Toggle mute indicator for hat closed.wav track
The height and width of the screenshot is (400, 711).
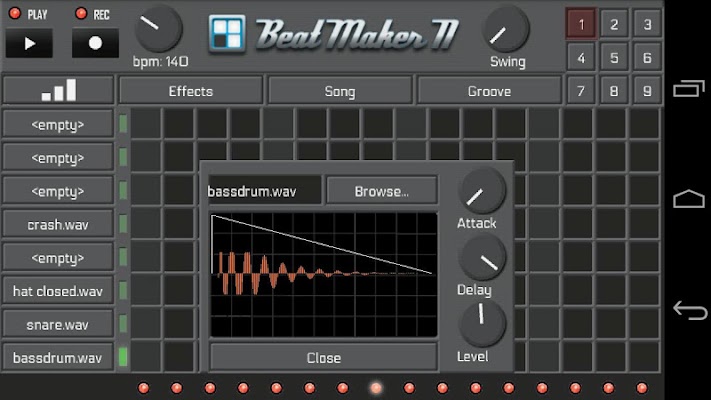(x=123, y=290)
